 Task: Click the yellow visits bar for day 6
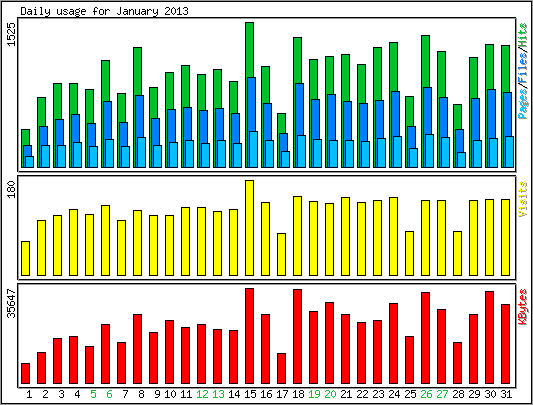105,240
